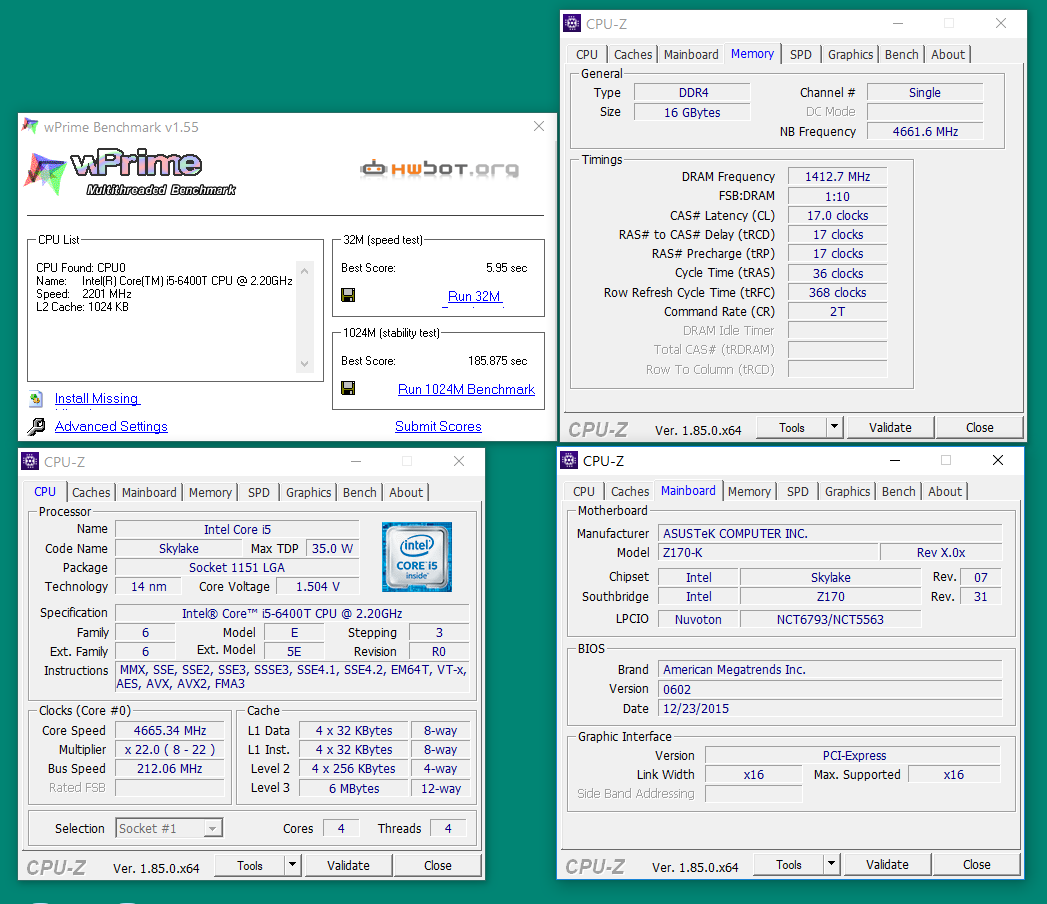Click the CPU-Z title icon in CPU window

pos(30,461)
